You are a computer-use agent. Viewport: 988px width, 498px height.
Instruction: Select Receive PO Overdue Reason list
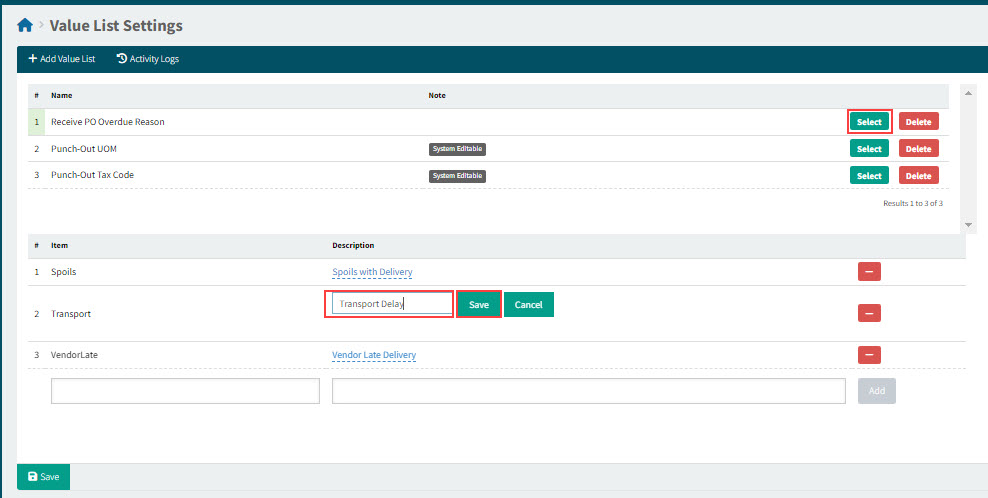pos(869,122)
